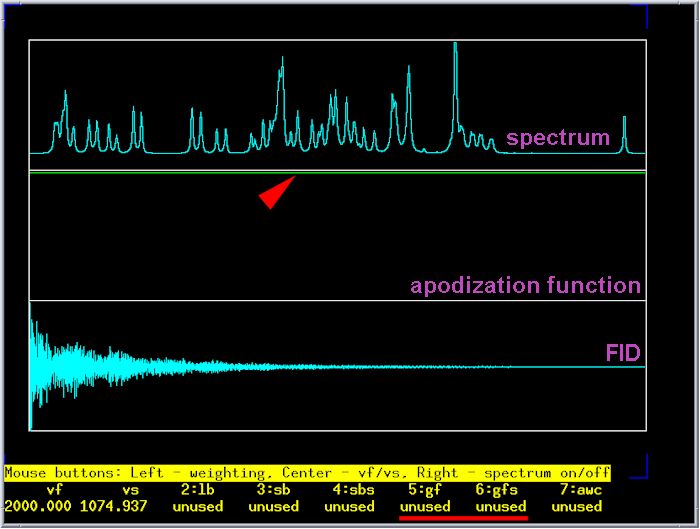The width and height of the screenshot is (700, 529).
Task: Click the vs label
Action: tap(130, 490)
